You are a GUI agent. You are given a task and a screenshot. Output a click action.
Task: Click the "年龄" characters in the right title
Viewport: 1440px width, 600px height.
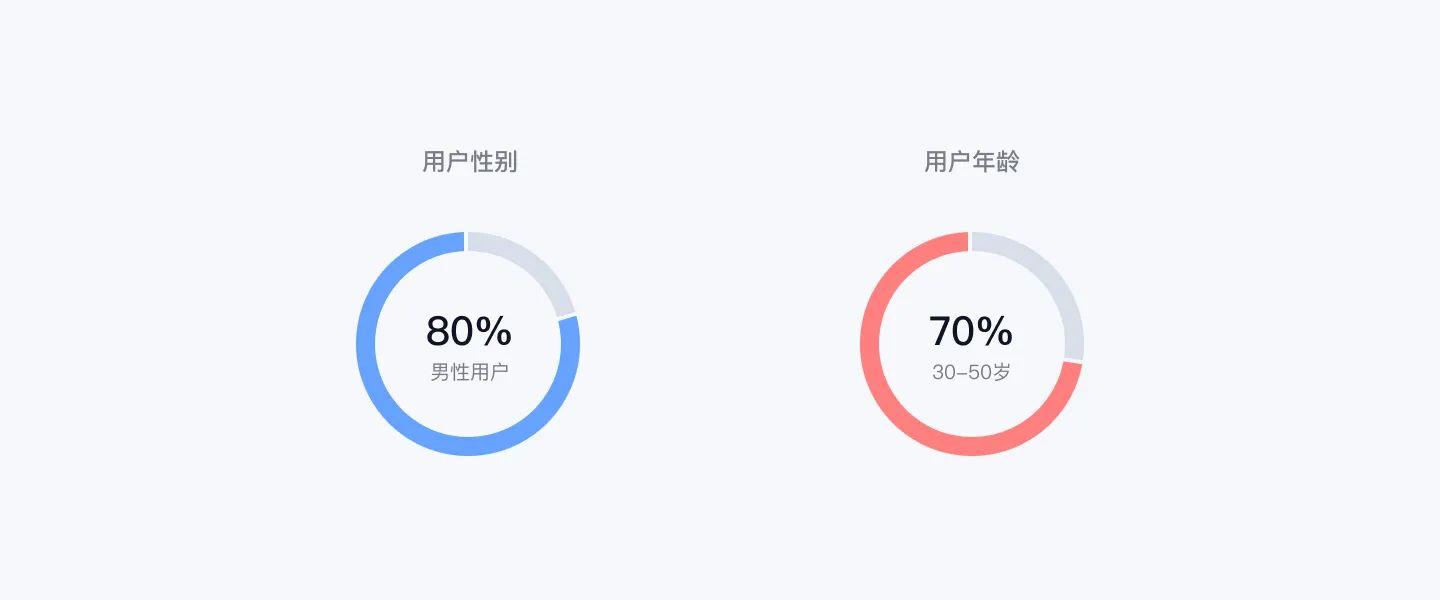[x=995, y=162]
